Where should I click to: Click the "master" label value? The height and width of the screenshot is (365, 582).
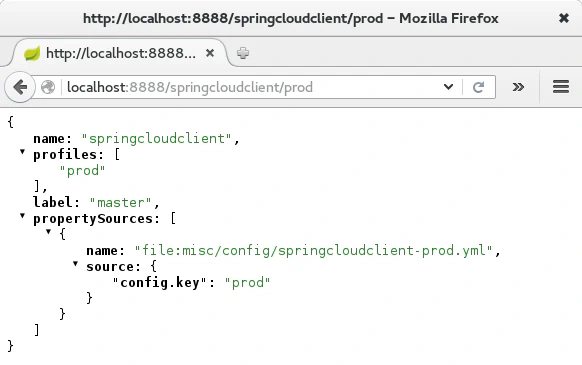[x=121, y=202]
